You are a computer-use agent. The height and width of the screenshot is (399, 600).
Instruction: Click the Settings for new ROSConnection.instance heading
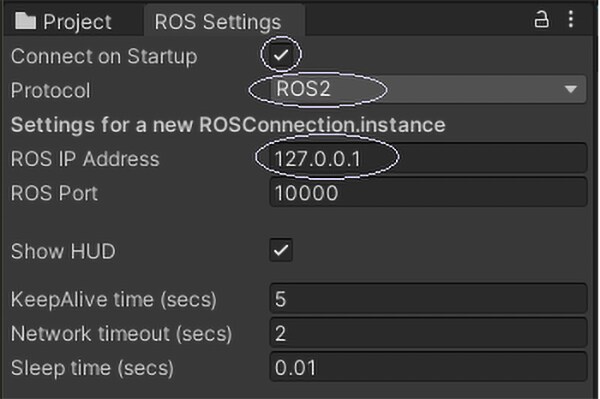tap(228, 125)
